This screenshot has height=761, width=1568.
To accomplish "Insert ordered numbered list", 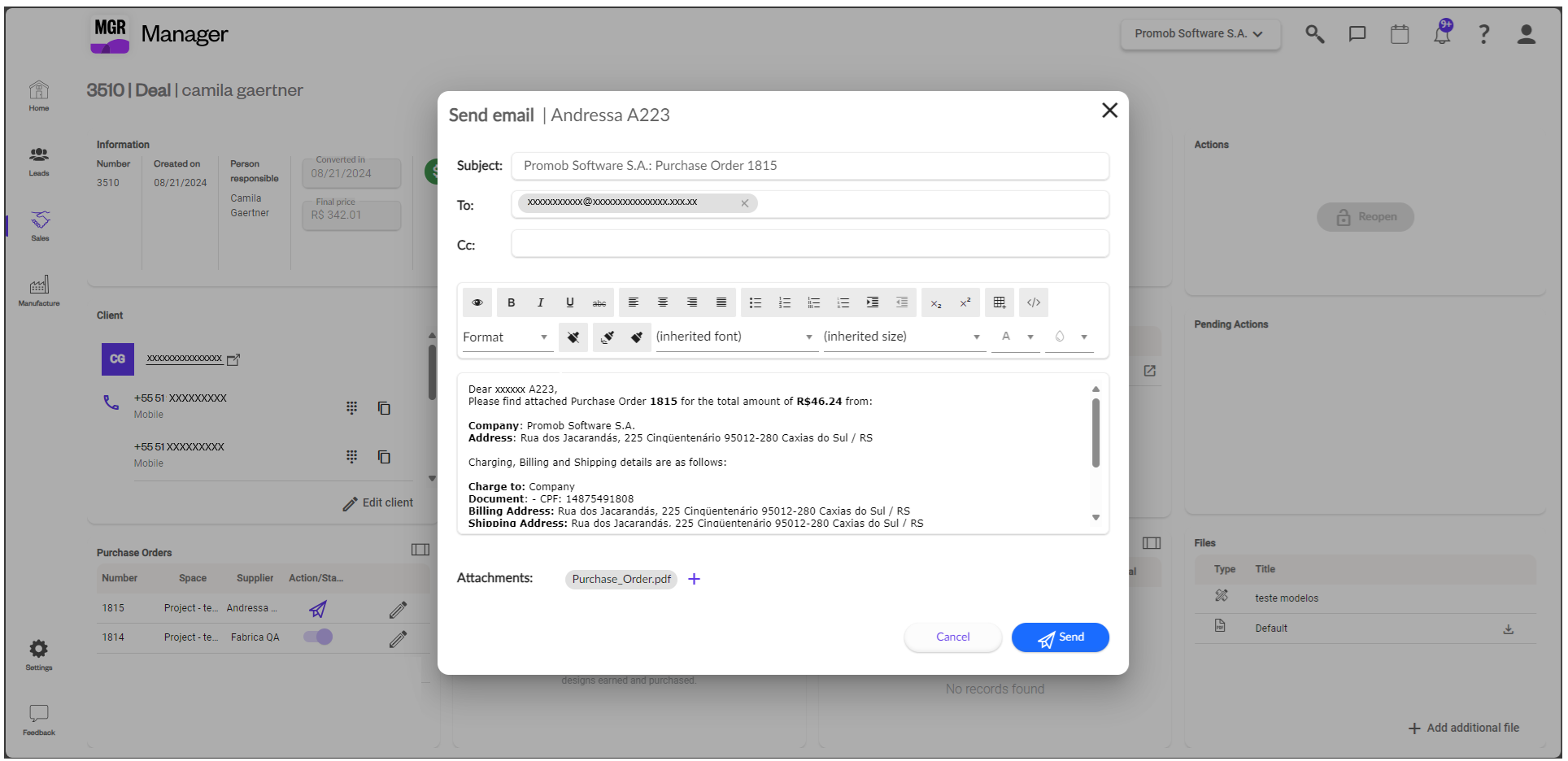I will 785,302.
